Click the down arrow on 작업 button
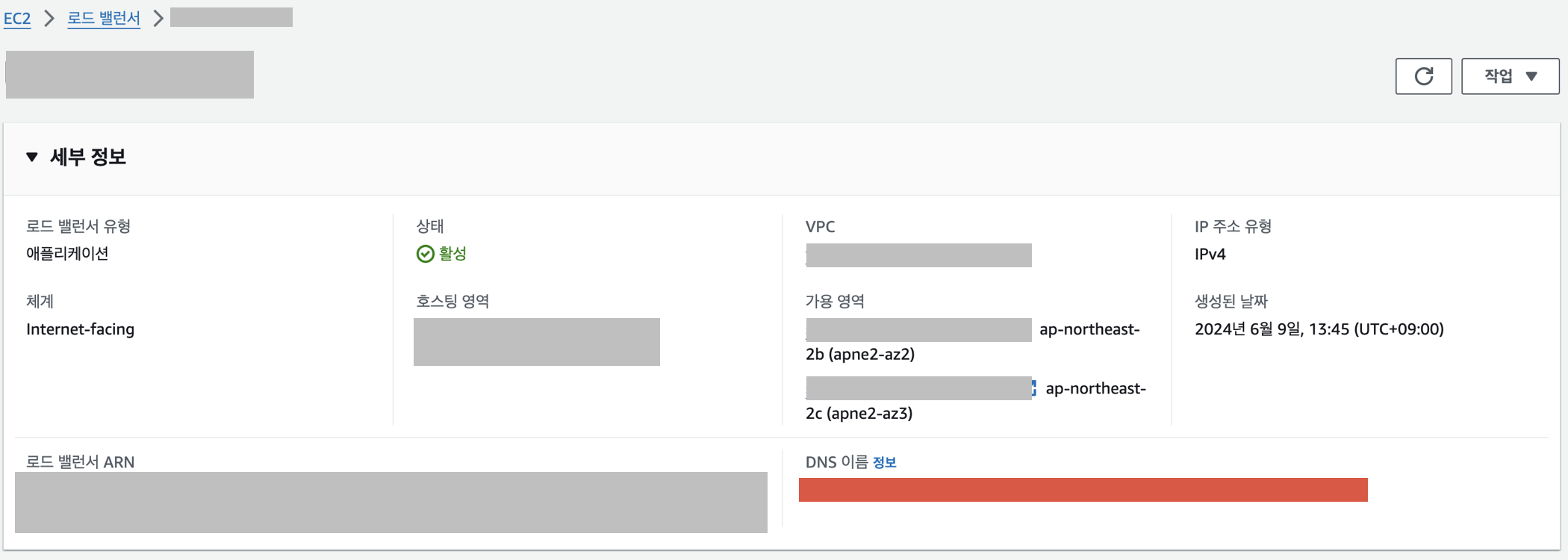 point(1531,76)
